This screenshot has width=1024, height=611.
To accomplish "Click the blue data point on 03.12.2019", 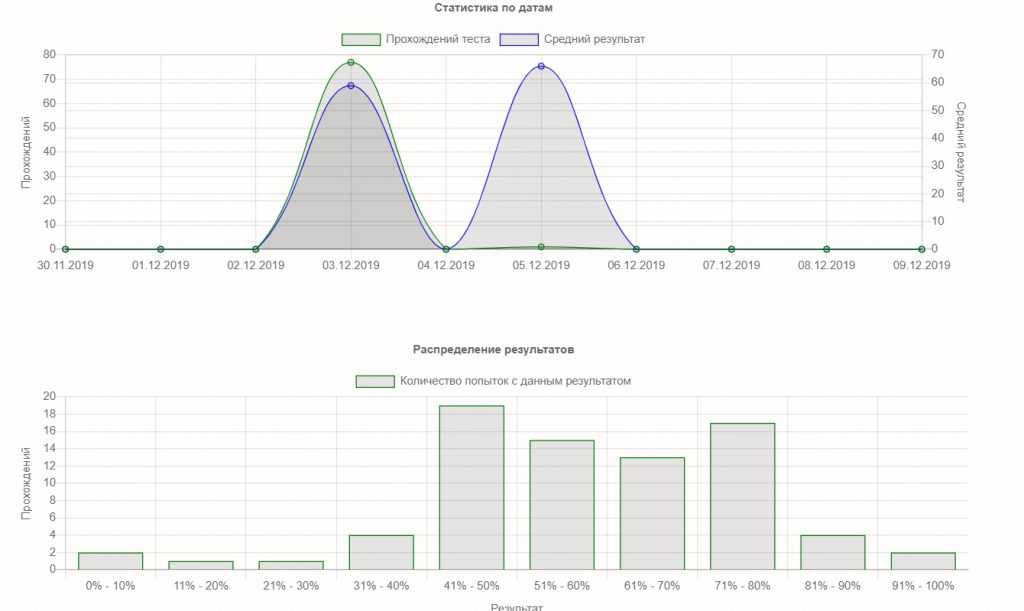I will [351, 85].
